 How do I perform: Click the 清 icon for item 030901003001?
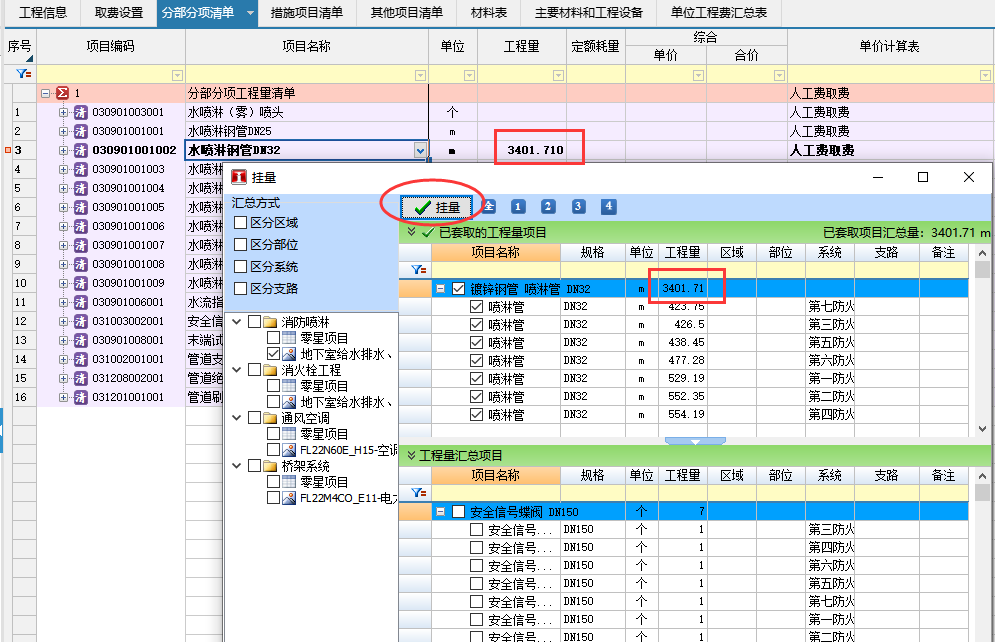pos(81,112)
